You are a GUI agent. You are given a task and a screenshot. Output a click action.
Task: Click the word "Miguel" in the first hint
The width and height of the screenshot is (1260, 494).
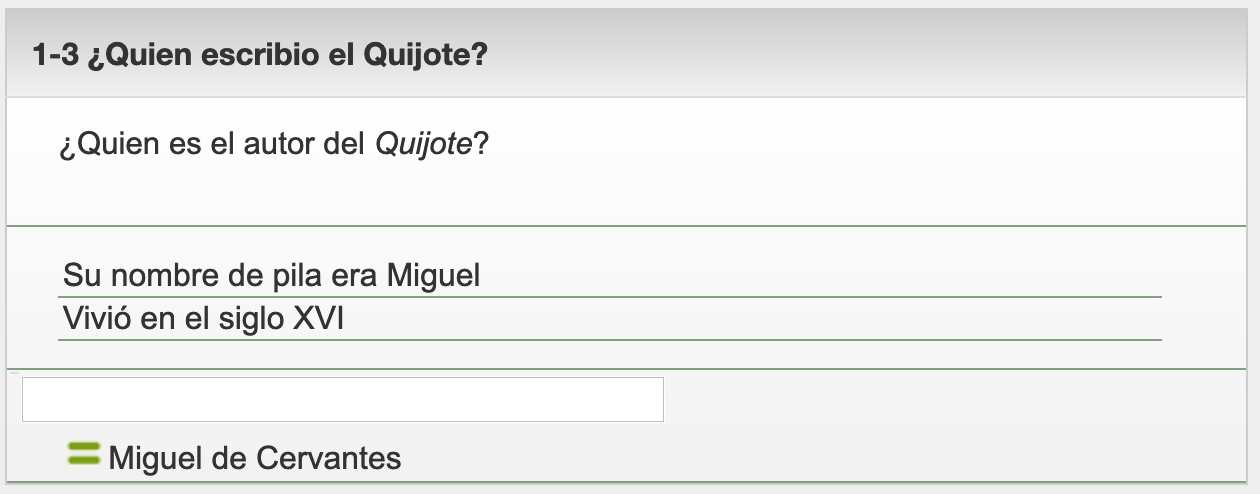tap(433, 275)
